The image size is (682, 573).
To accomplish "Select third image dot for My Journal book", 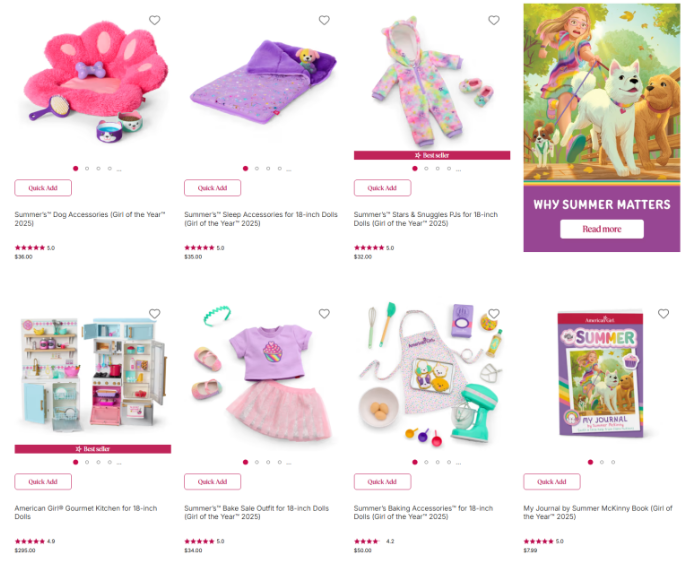I will click(x=613, y=462).
